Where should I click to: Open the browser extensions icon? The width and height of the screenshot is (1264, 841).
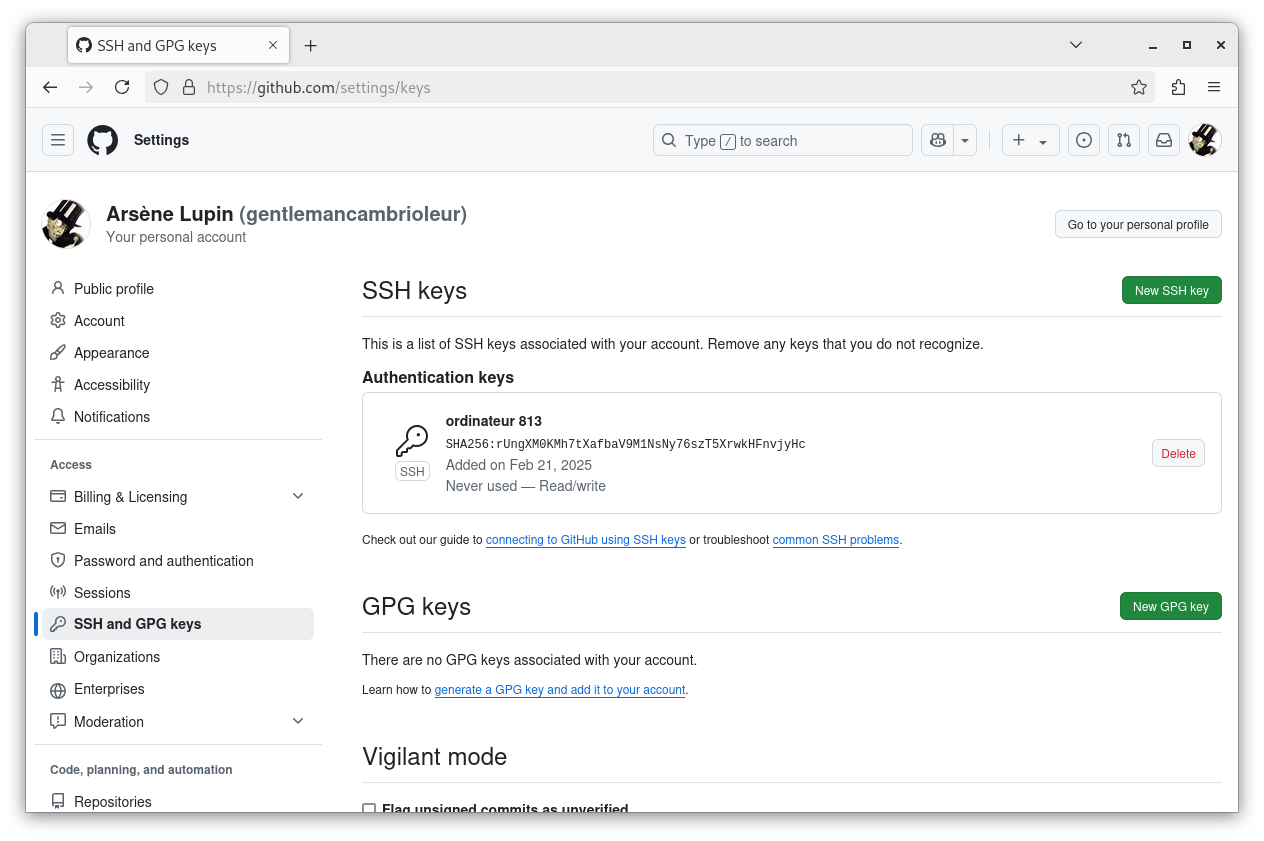pyautogui.click(x=1178, y=87)
